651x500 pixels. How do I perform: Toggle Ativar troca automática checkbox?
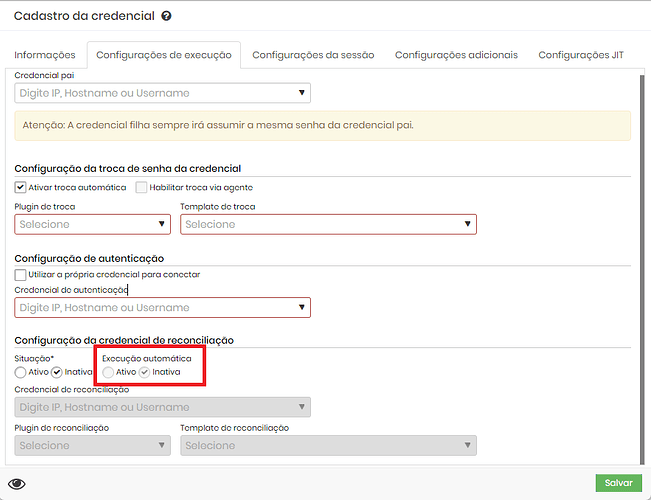[21, 187]
